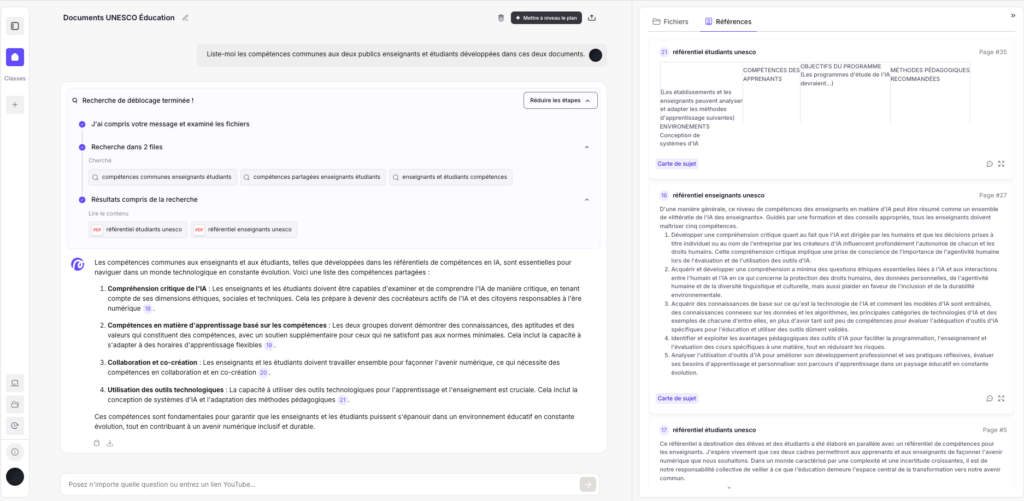
Task: Click Mettre à niveau le plan button
Action: [x=547, y=18]
